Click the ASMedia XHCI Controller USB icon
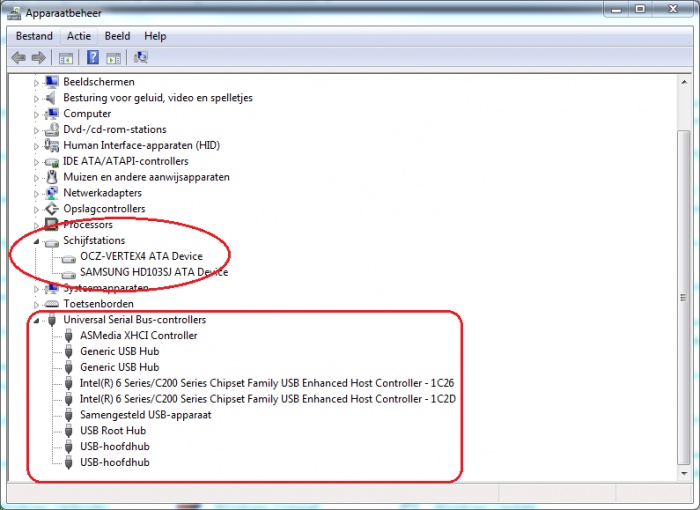This screenshot has width=700, height=510. (68, 336)
